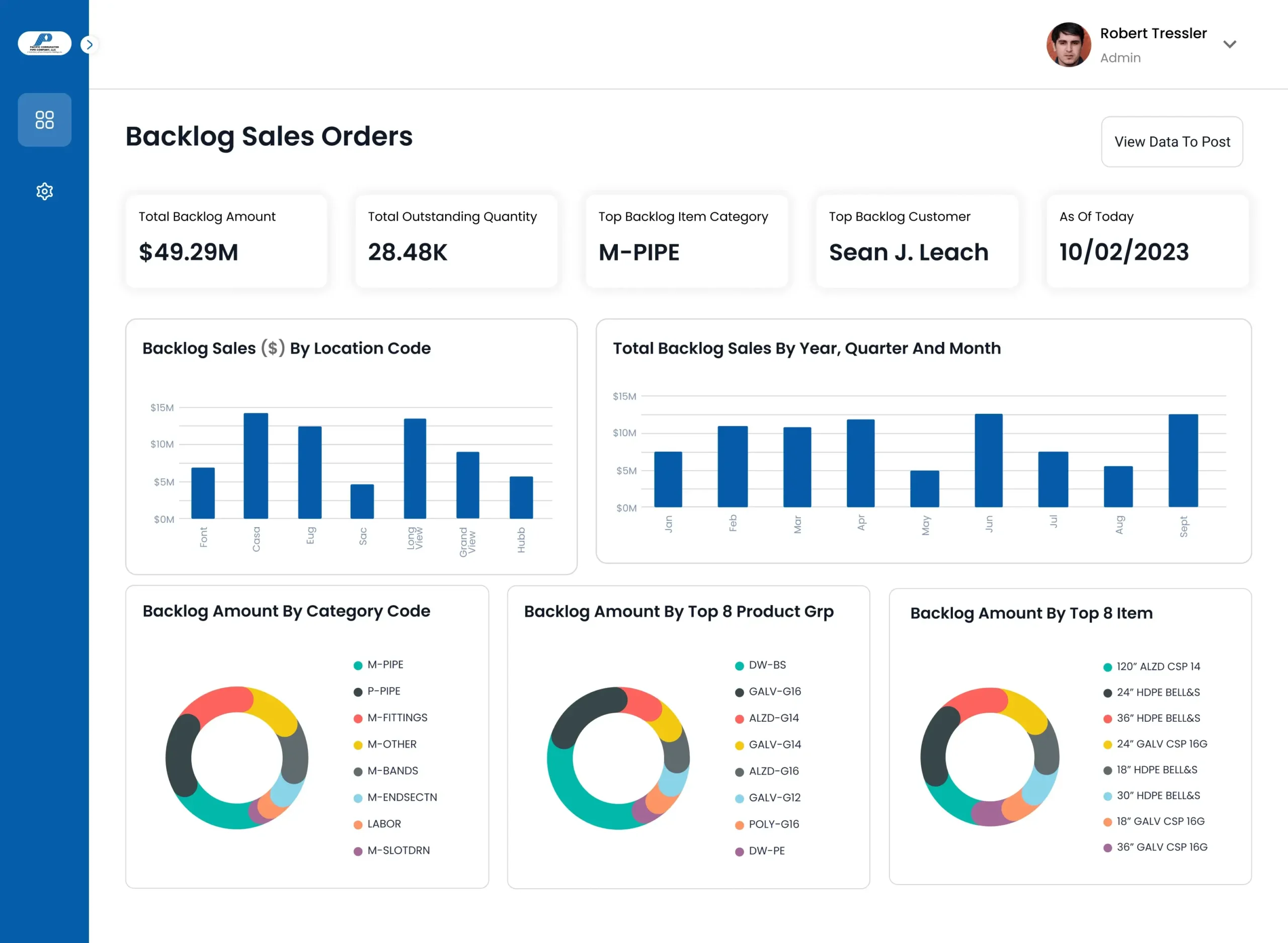Click the Casa bar in location chart
This screenshot has width=1288, height=943.
[x=256, y=466]
